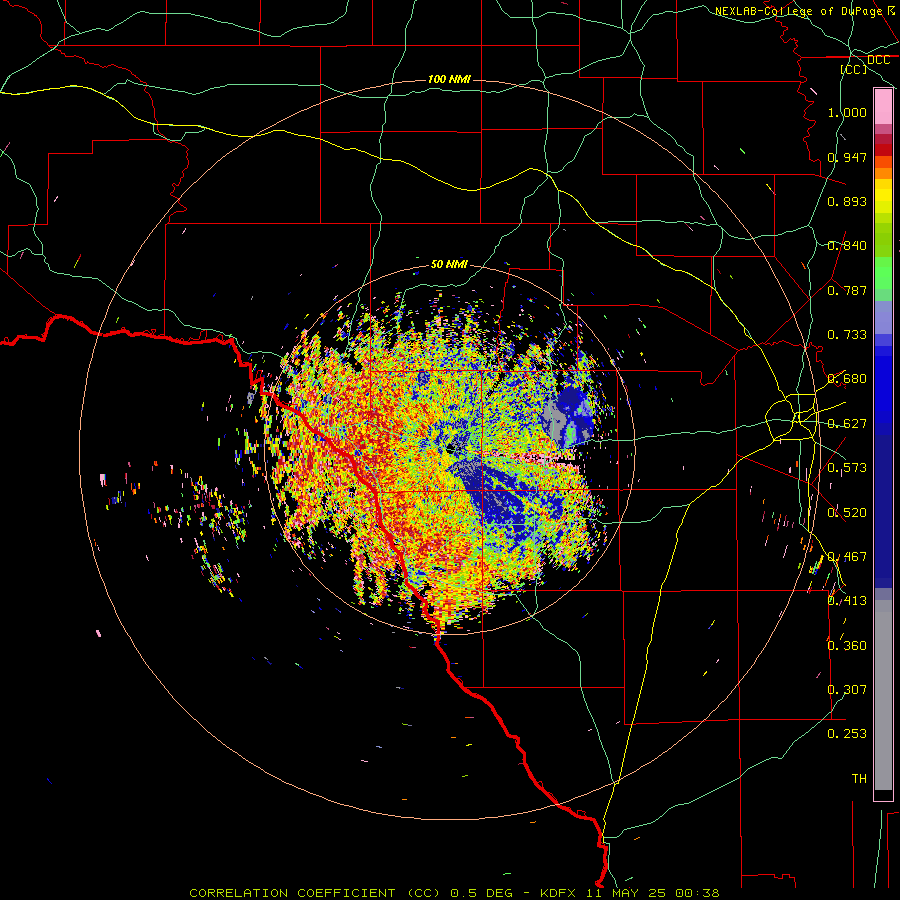Click the 0.520 value on the scale

point(847,513)
